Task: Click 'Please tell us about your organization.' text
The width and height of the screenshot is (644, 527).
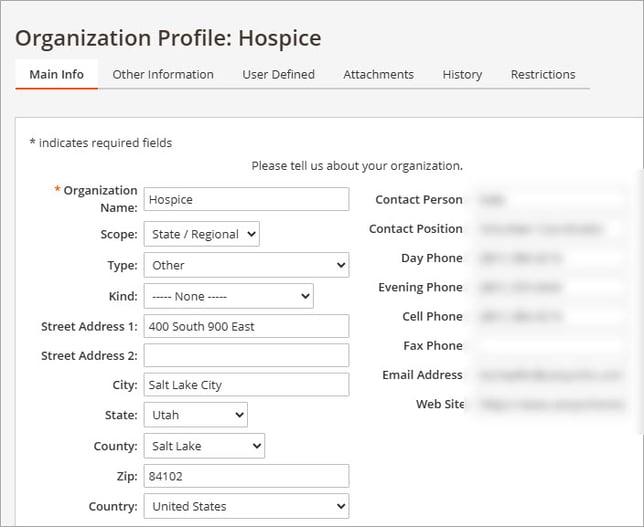Action: coord(357,166)
